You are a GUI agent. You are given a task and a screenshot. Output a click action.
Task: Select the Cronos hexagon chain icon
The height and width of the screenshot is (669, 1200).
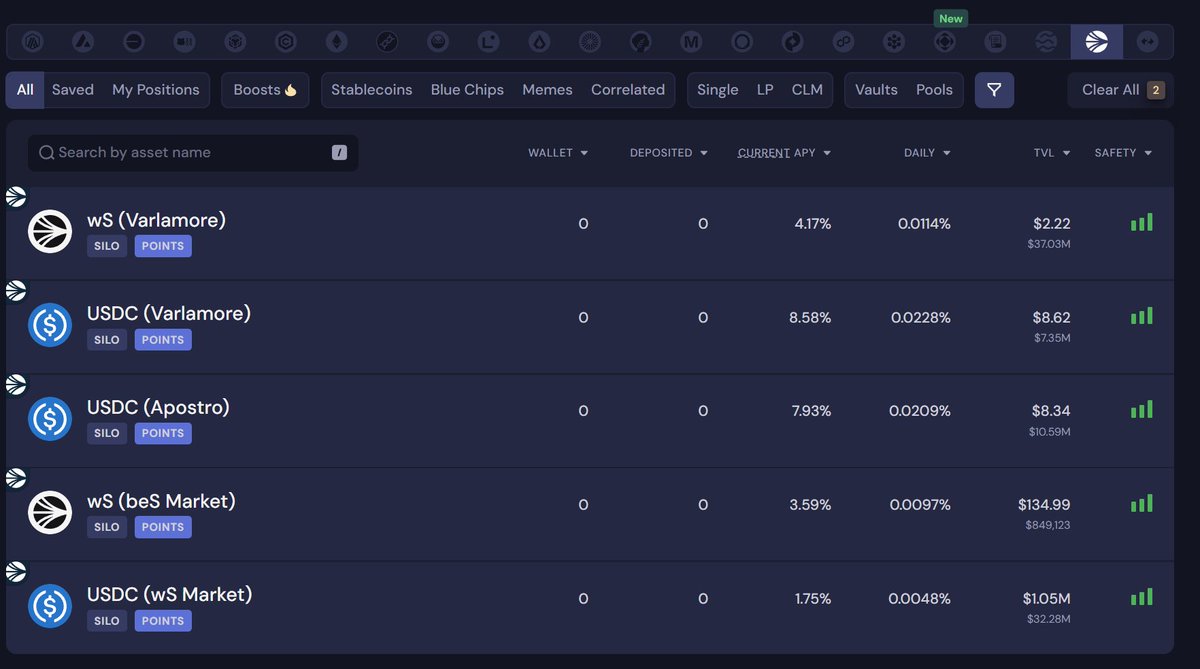point(288,42)
